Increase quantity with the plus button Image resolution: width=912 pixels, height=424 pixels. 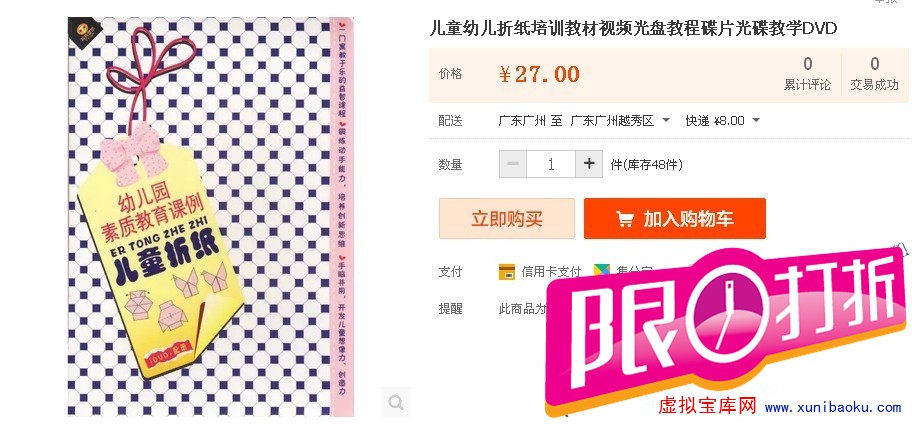click(x=589, y=164)
